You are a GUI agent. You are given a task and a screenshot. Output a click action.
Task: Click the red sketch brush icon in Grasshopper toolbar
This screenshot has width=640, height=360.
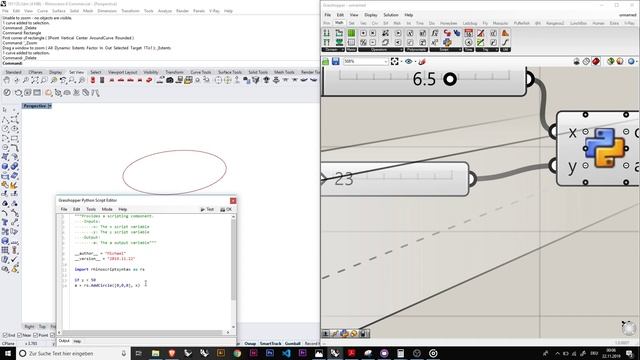tap(422, 61)
